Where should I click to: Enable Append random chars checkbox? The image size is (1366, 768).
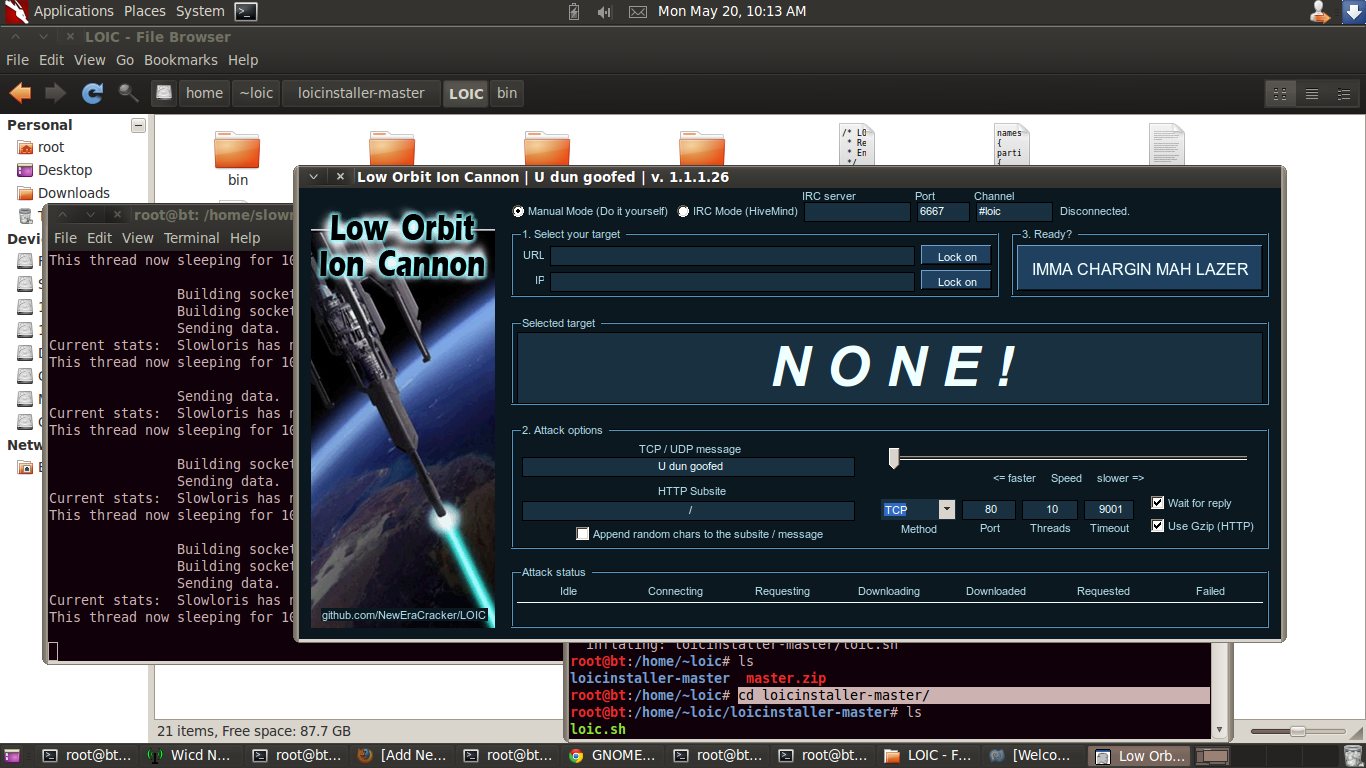click(583, 534)
